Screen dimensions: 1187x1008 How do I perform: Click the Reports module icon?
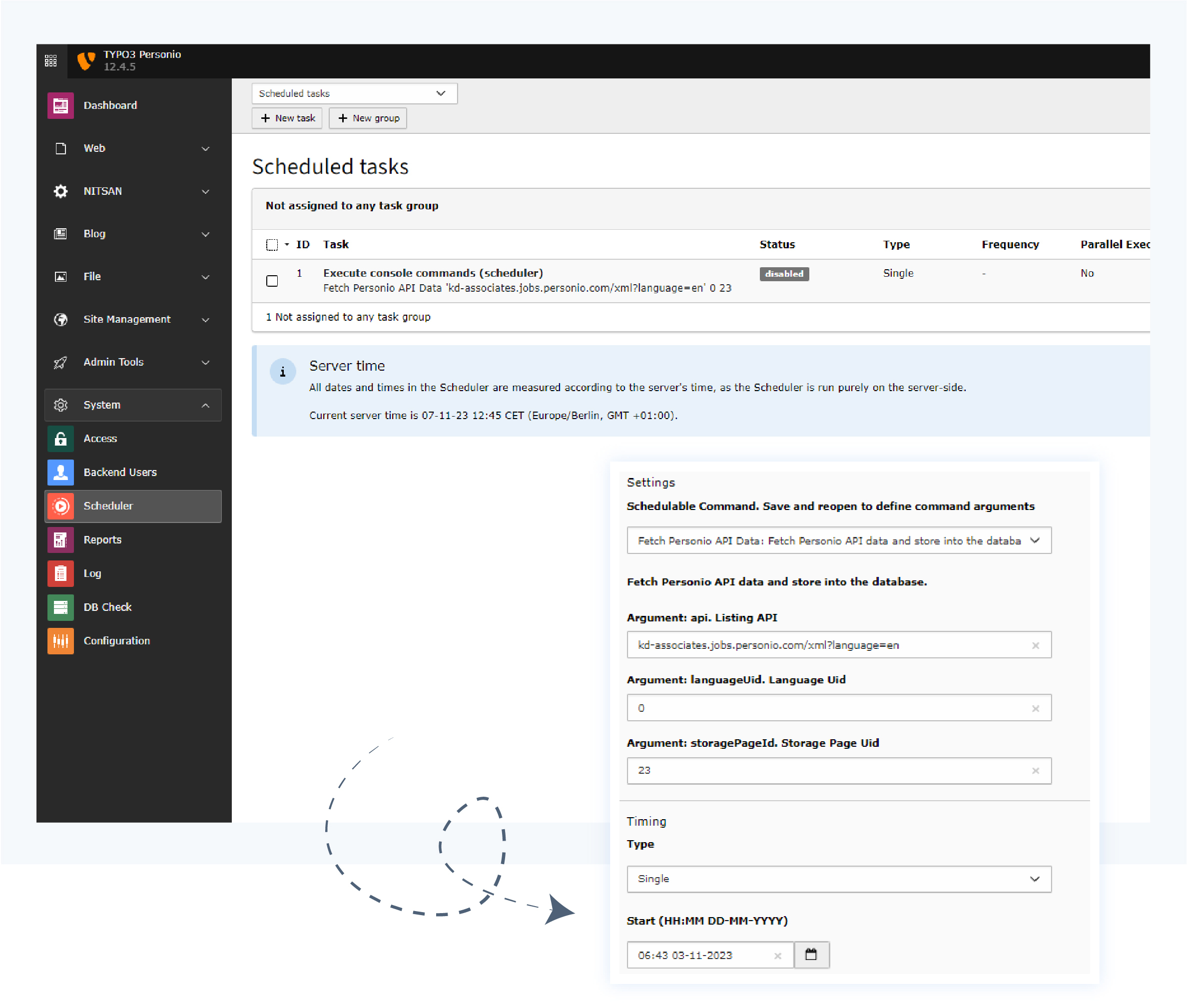[60, 539]
